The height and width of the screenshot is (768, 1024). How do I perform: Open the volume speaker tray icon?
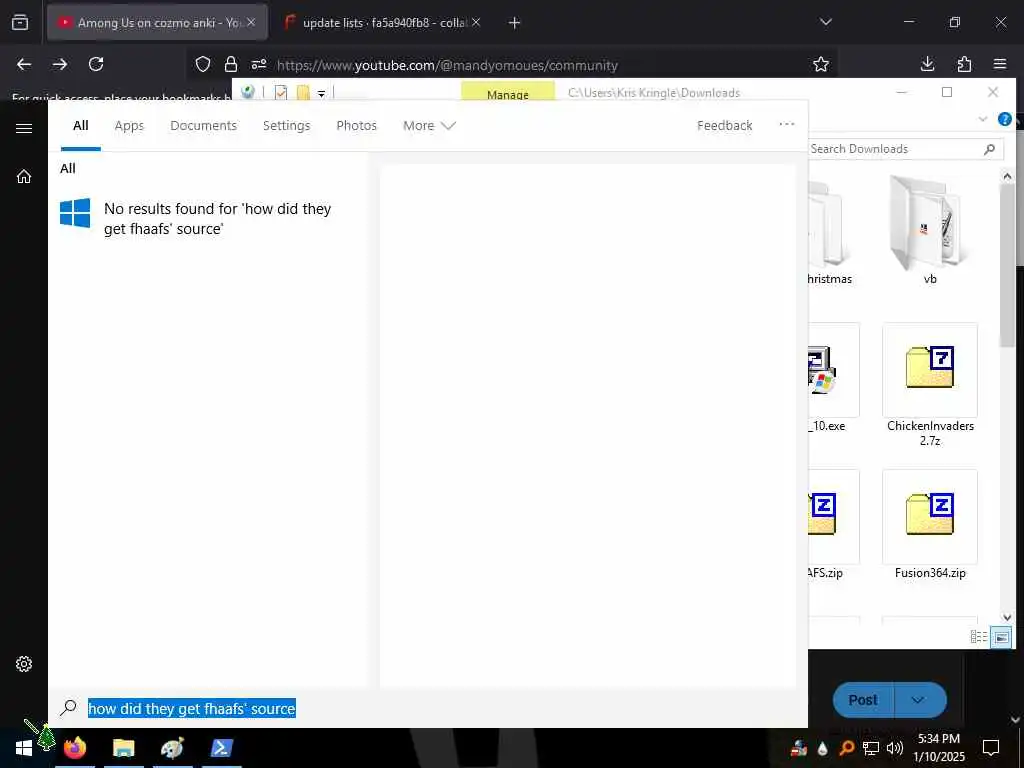pyautogui.click(x=895, y=748)
